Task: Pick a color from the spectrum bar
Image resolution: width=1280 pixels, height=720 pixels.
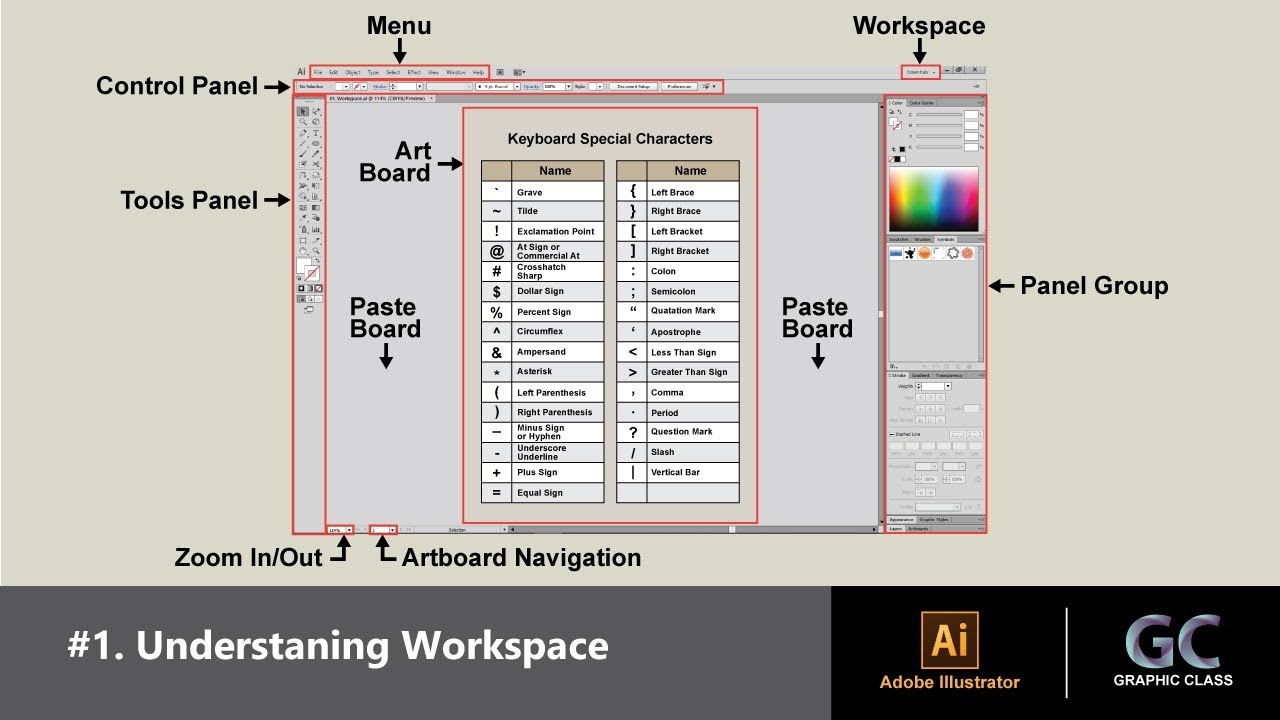Action: (x=934, y=199)
